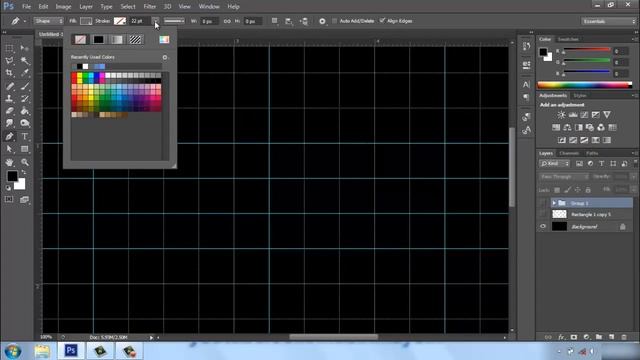Select the Clone Stamp tool
This screenshot has width=640, height=360.
pyautogui.click(x=9, y=98)
